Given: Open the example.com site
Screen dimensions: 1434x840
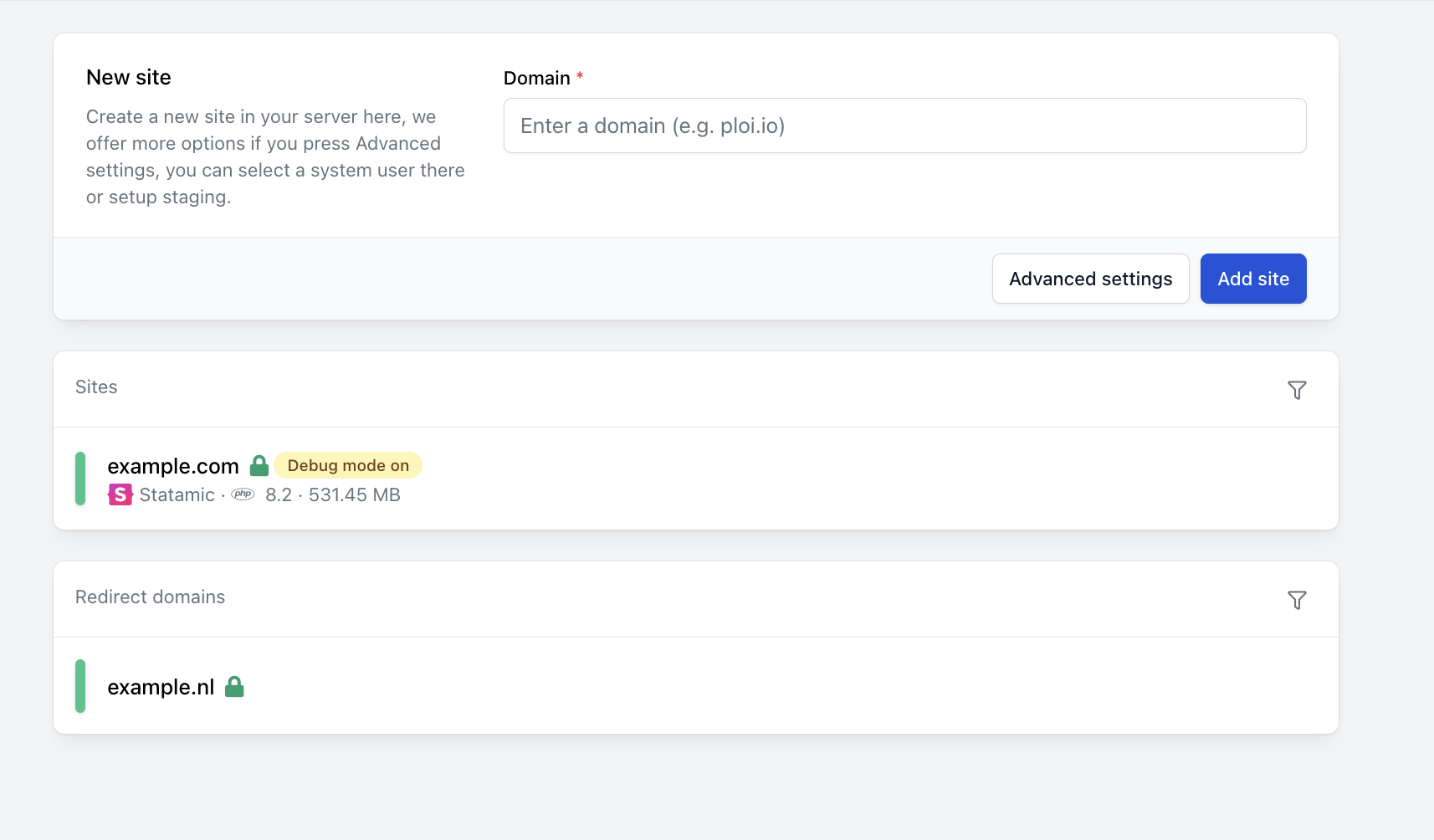Looking at the screenshot, I should tap(172, 466).
